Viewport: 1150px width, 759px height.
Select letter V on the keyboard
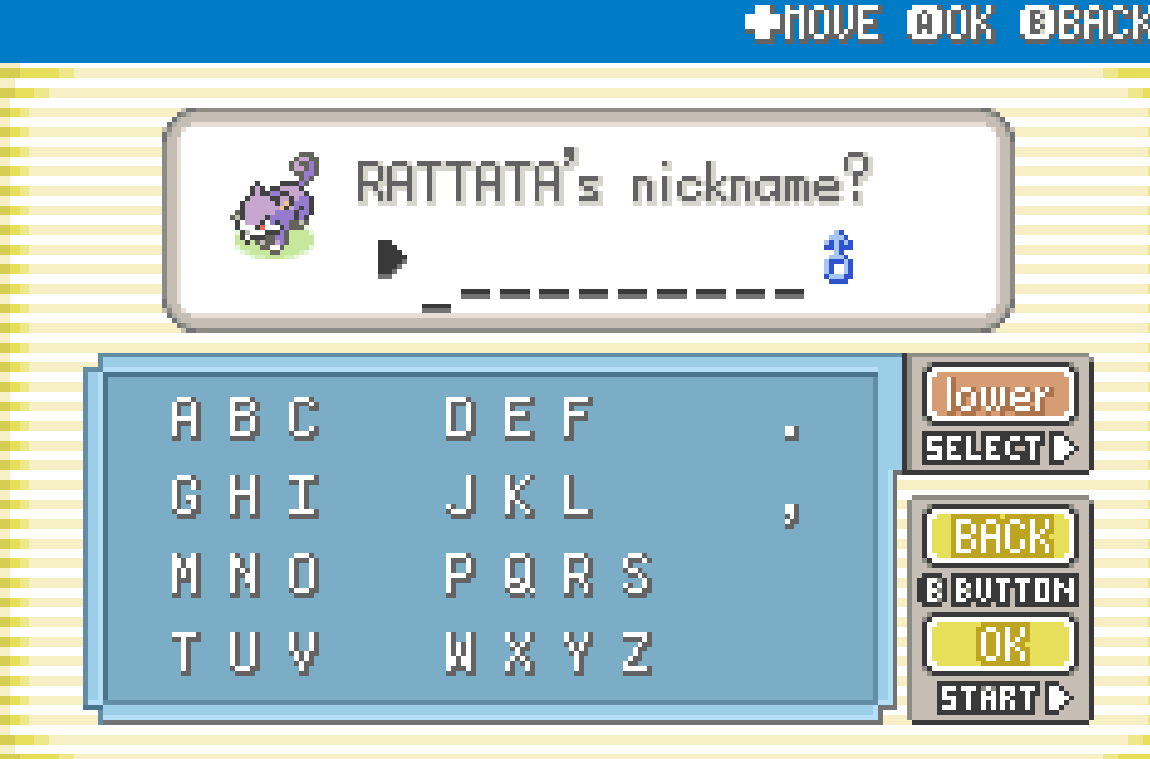click(304, 653)
